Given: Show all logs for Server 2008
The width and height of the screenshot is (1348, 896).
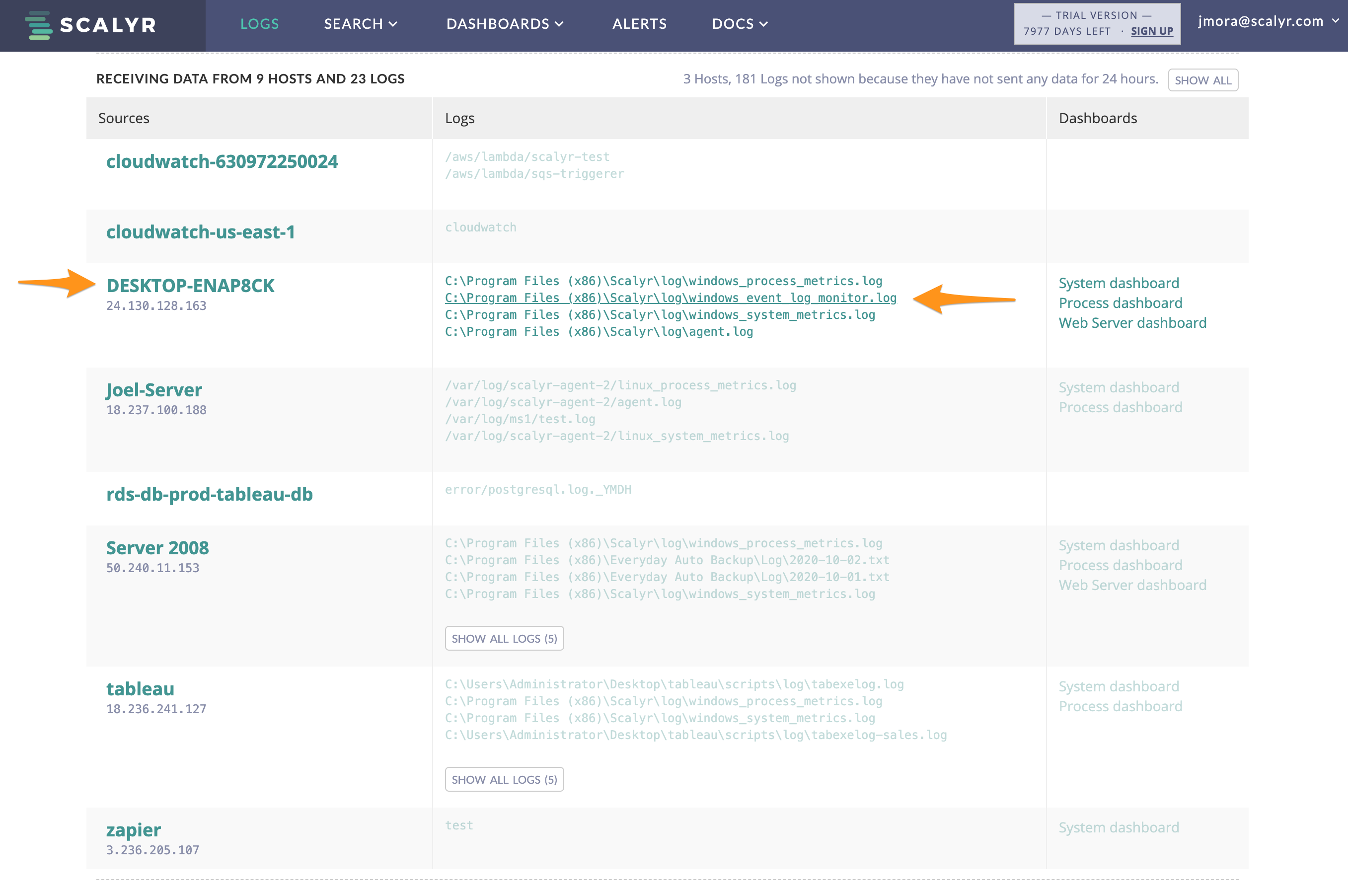Looking at the screenshot, I should pos(504,638).
